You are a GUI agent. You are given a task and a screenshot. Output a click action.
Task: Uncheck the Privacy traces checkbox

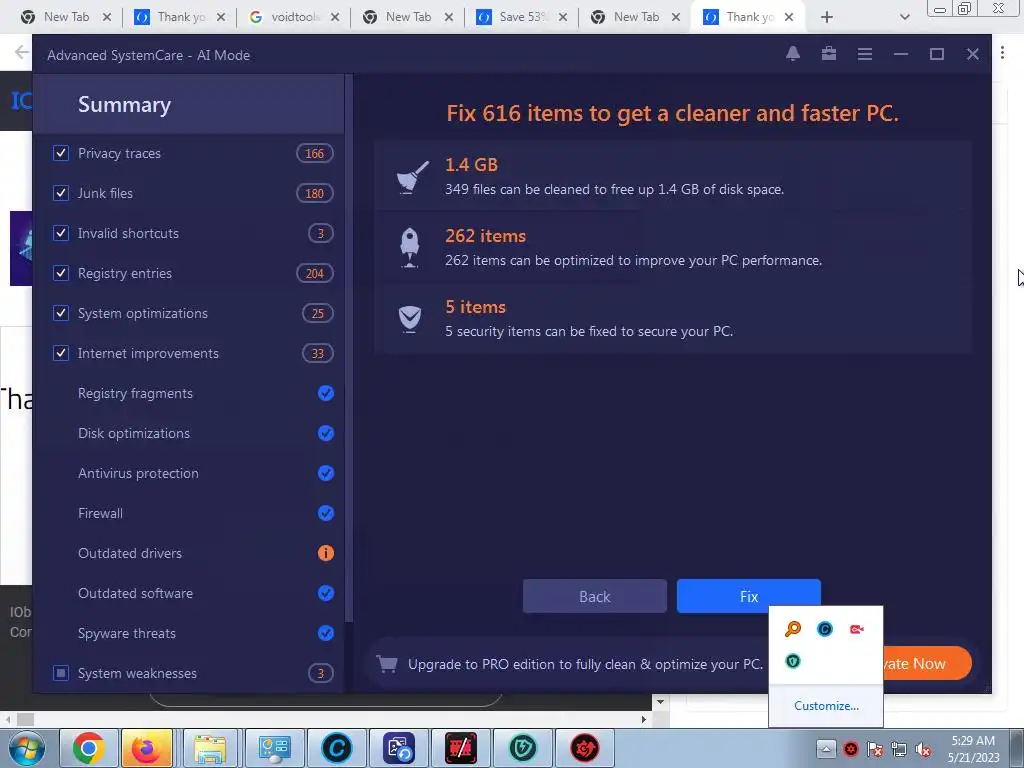[61, 153]
